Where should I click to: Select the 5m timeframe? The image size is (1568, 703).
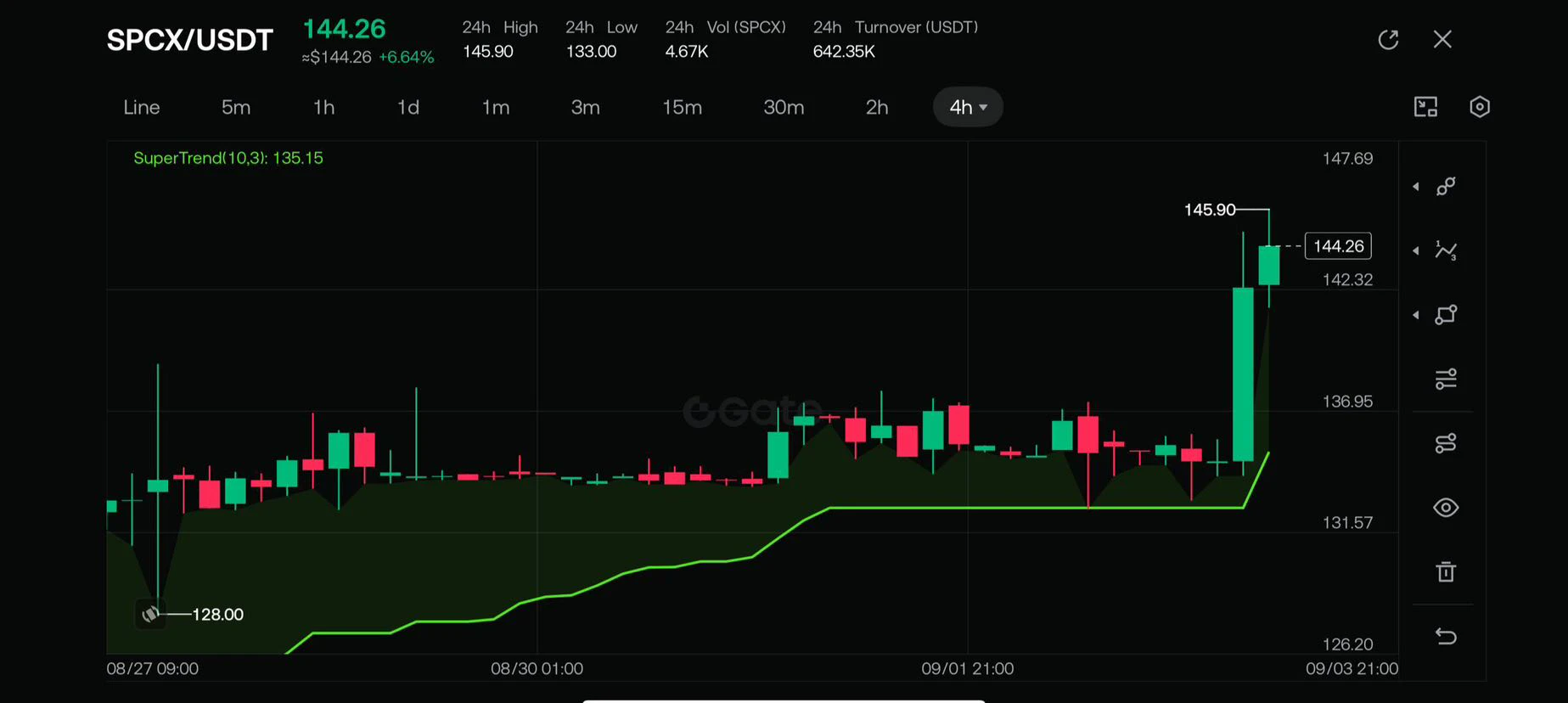pyautogui.click(x=236, y=107)
